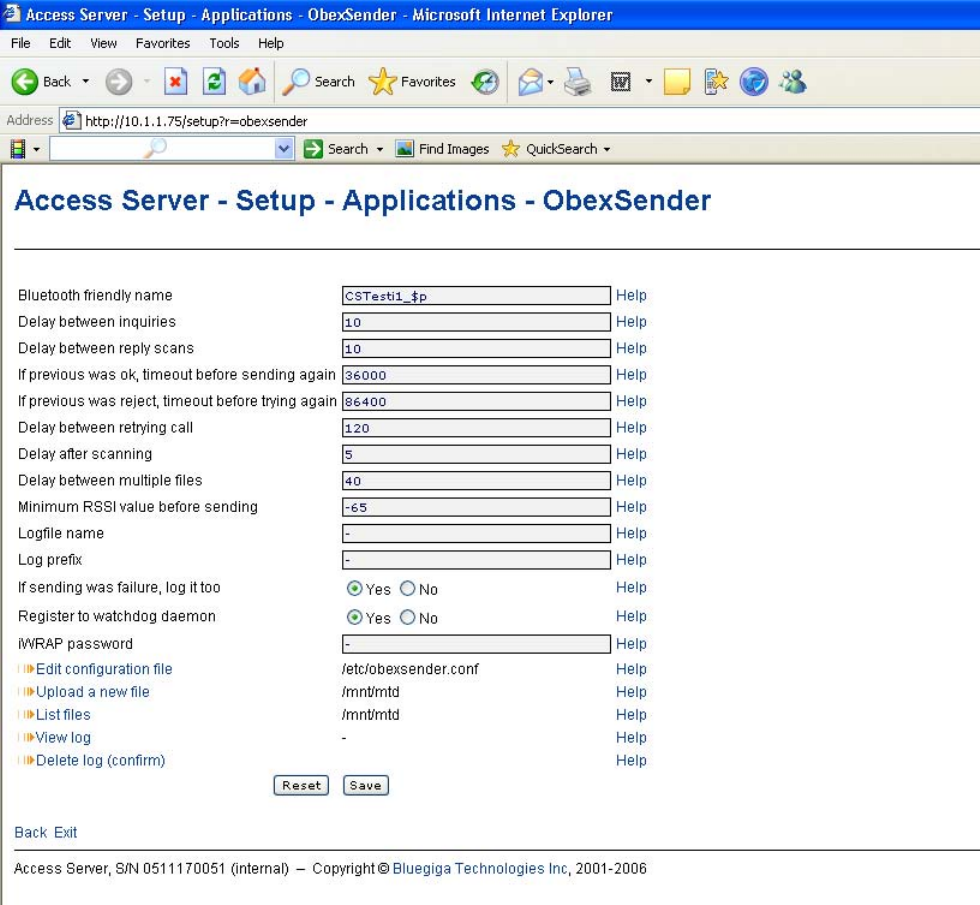Click the Mail envelope icon
The width and height of the screenshot is (980, 905).
[x=530, y=82]
